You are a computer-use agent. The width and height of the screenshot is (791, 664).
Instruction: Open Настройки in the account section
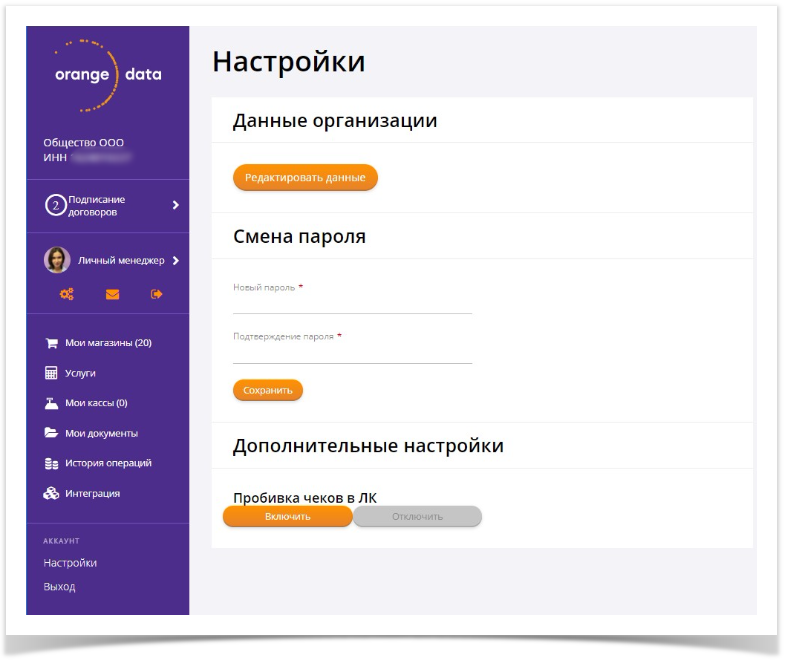click(x=70, y=563)
